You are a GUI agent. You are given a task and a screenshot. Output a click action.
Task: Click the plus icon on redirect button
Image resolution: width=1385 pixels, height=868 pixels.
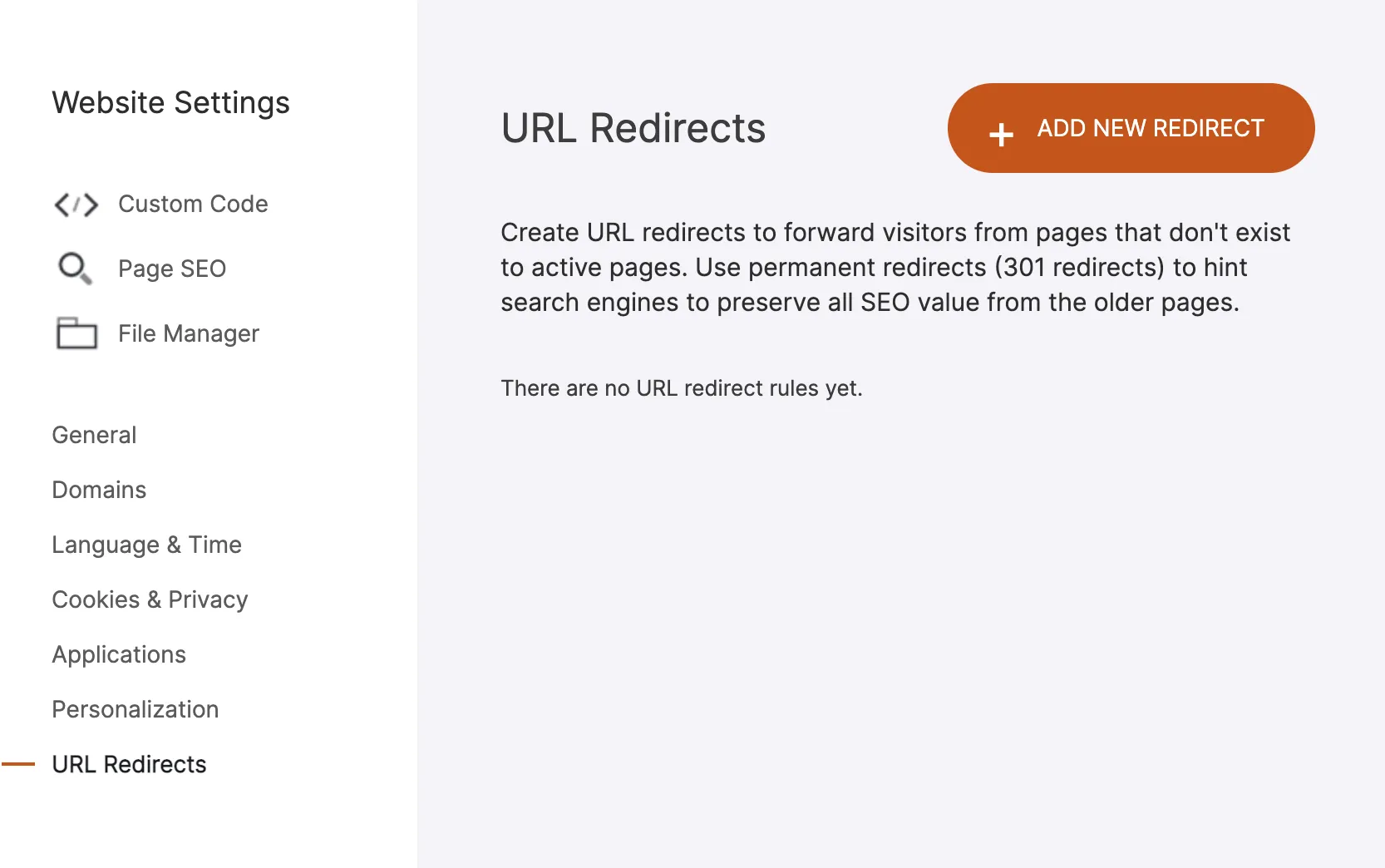[1001, 135]
